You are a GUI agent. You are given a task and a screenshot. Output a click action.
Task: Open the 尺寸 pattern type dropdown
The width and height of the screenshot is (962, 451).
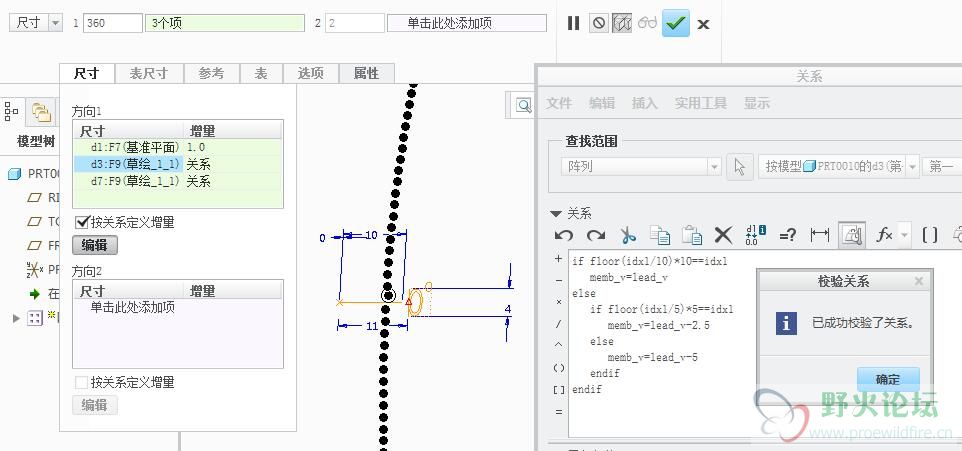pos(36,23)
